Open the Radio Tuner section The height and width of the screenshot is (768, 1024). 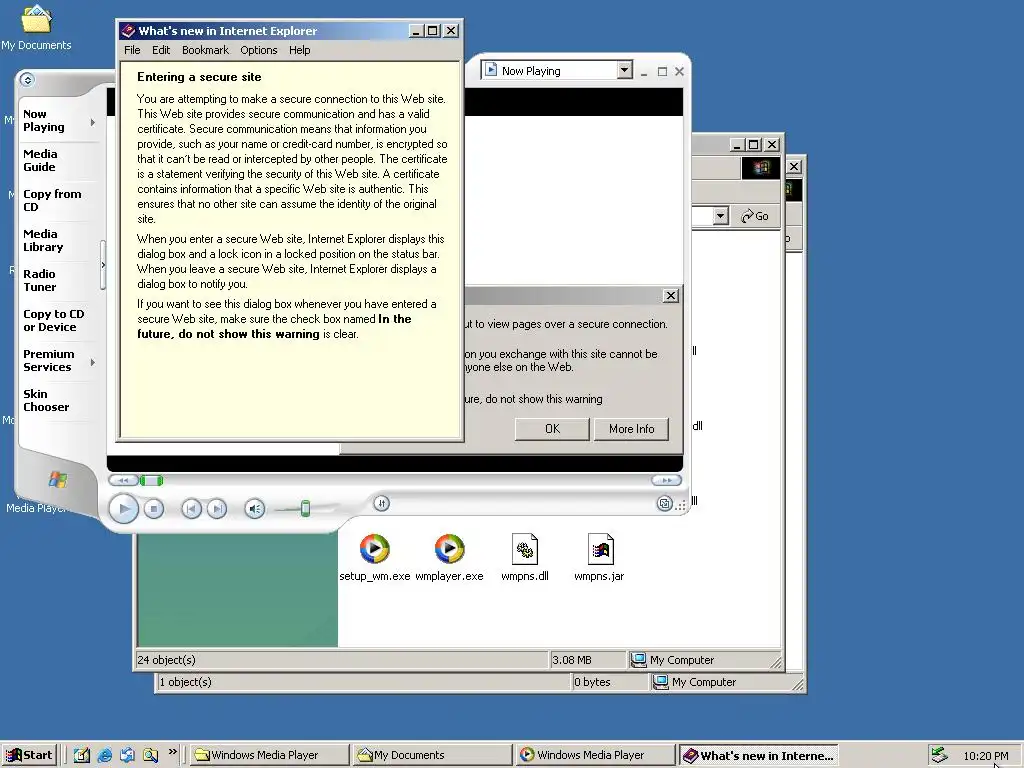click(x=40, y=280)
